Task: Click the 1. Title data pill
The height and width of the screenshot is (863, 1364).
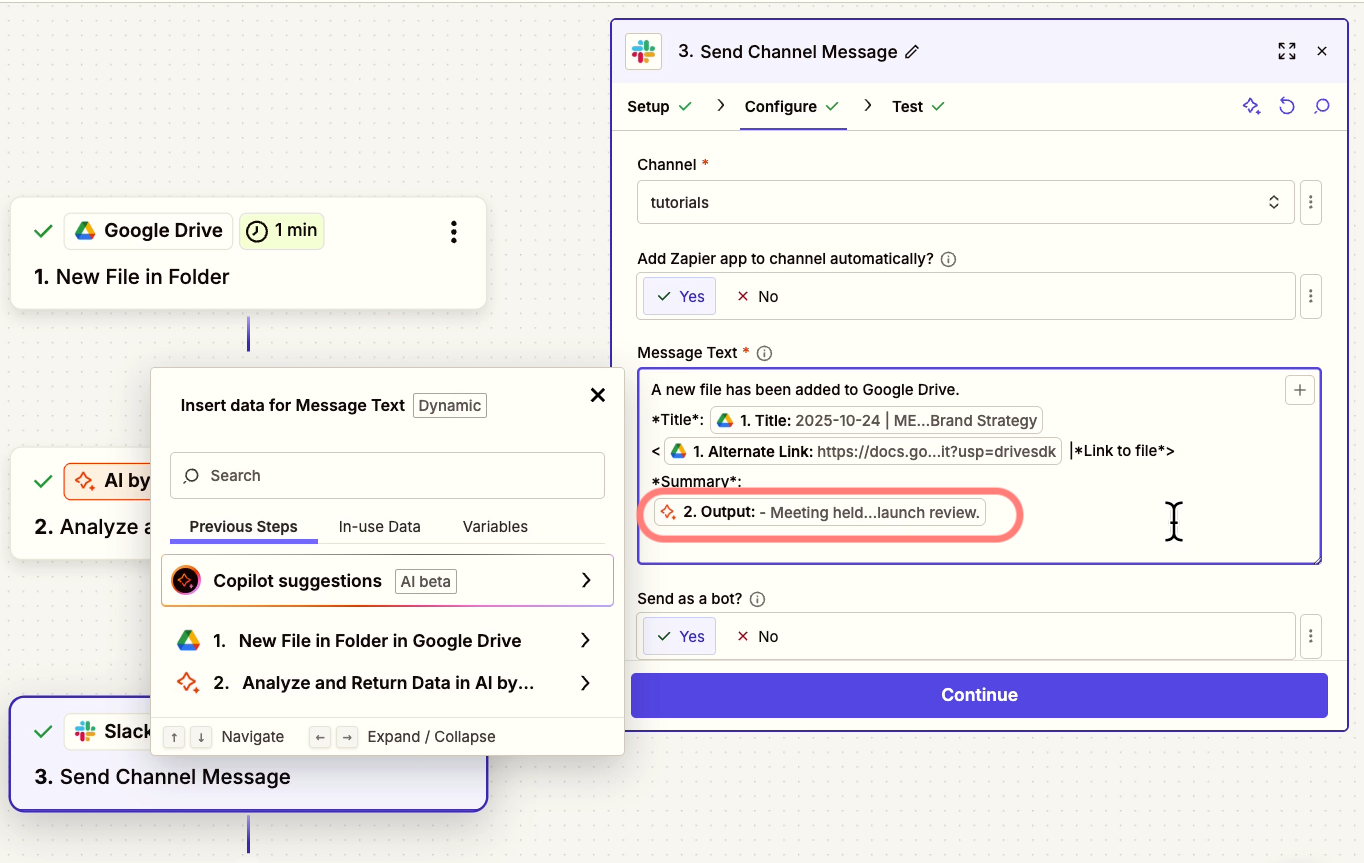Action: (x=877, y=420)
